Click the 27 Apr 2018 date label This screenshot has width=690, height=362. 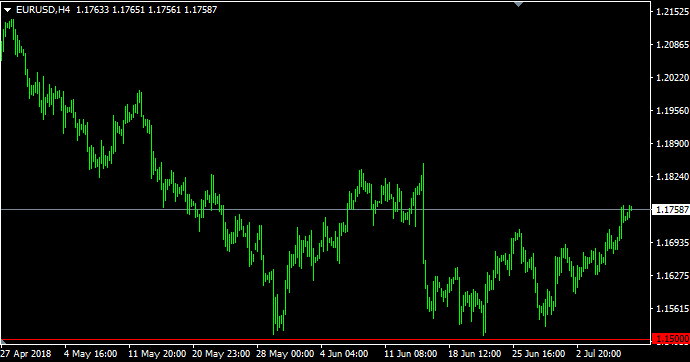coord(26,354)
